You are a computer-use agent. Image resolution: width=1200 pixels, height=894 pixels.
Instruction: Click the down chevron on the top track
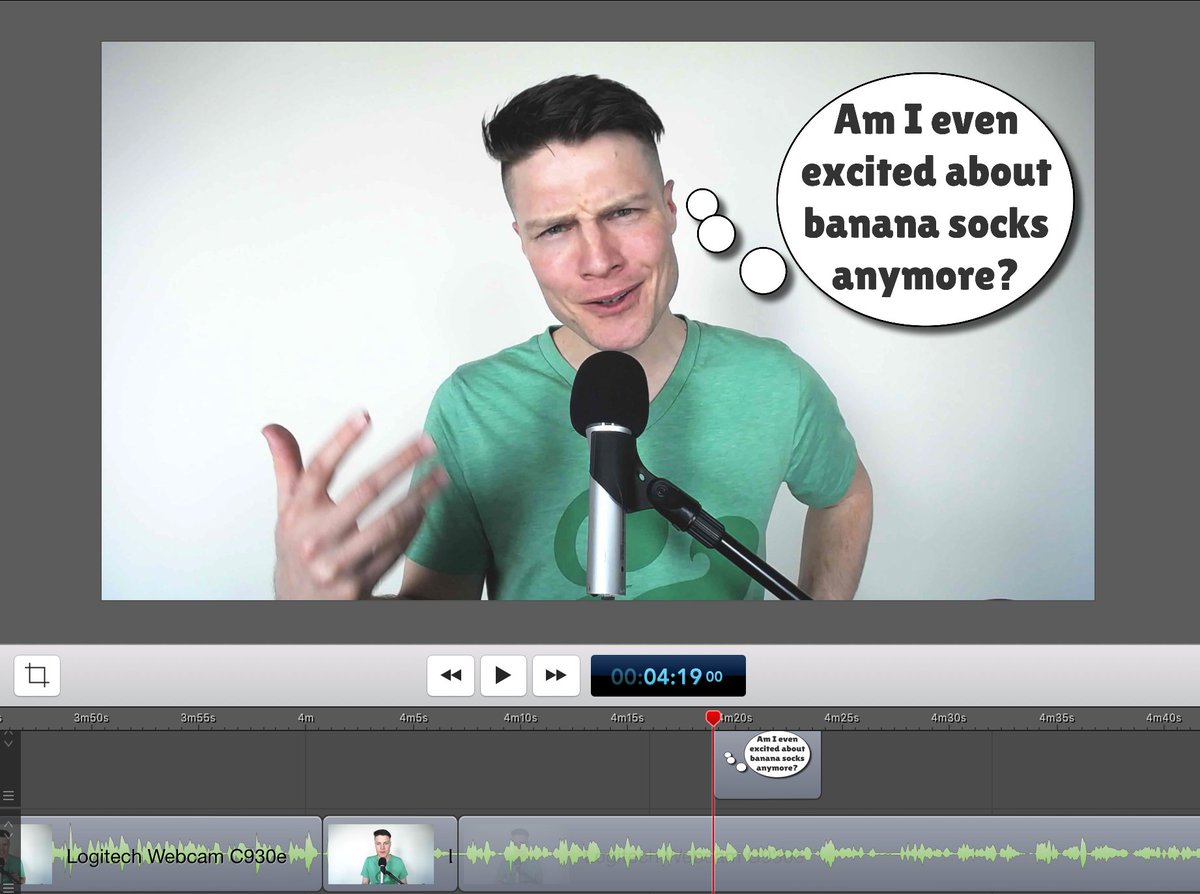[x=8, y=744]
